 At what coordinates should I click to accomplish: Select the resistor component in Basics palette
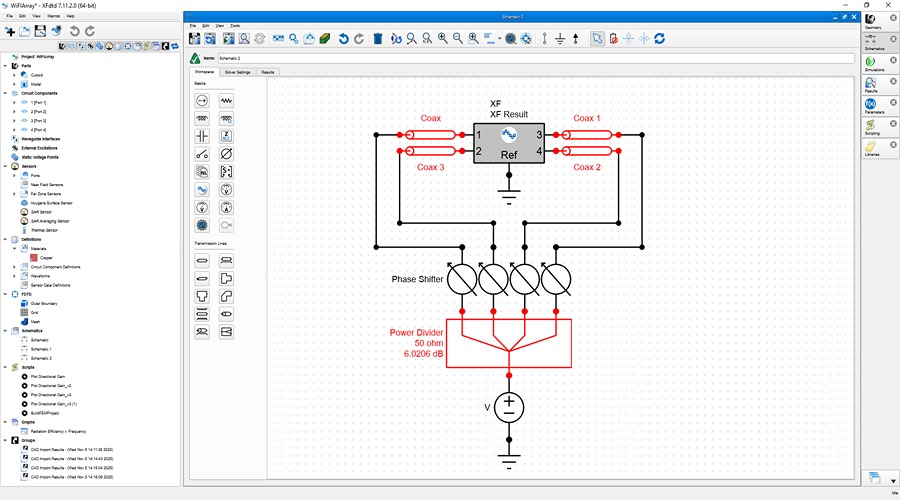[x=226, y=101]
